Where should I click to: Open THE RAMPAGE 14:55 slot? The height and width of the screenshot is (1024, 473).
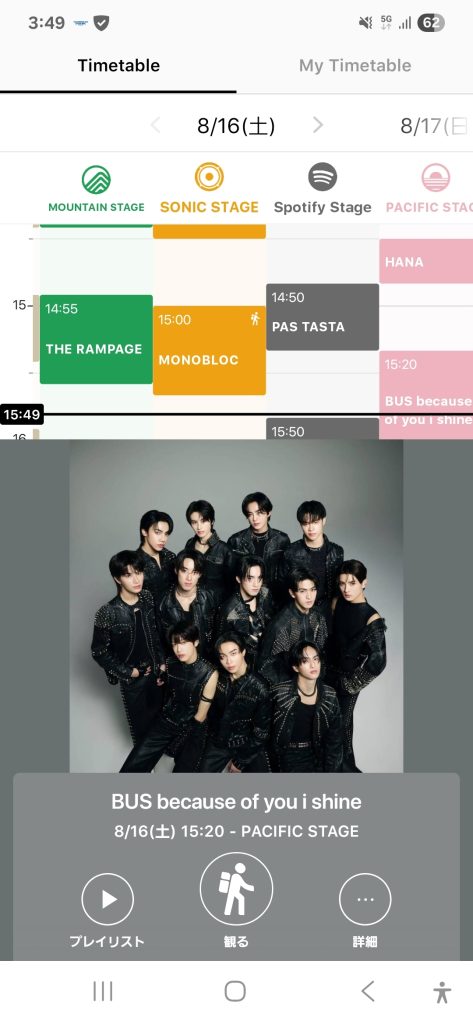point(96,339)
